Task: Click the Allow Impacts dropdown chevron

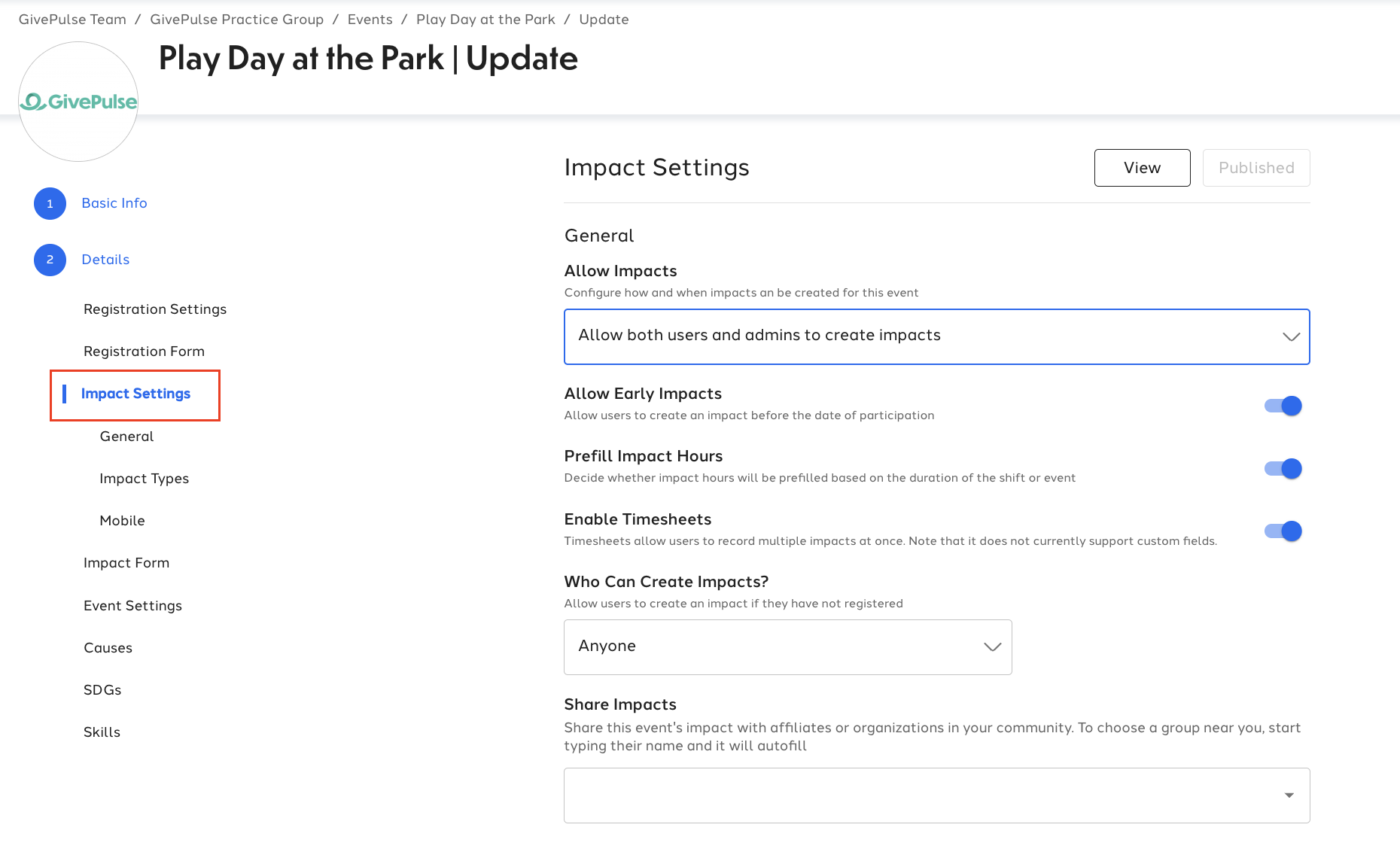Action: (1291, 336)
